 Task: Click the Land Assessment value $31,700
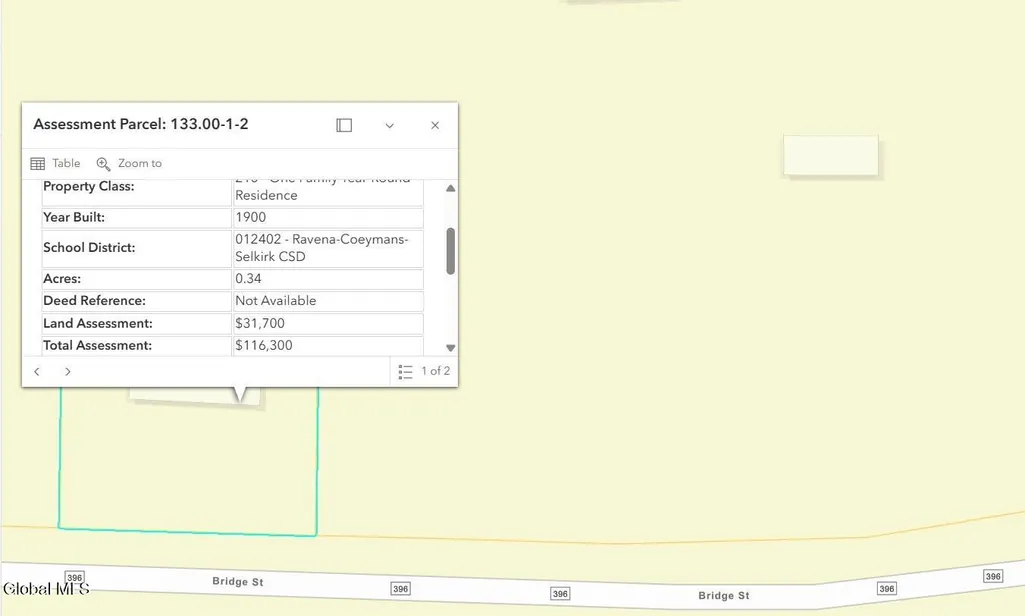(x=260, y=323)
